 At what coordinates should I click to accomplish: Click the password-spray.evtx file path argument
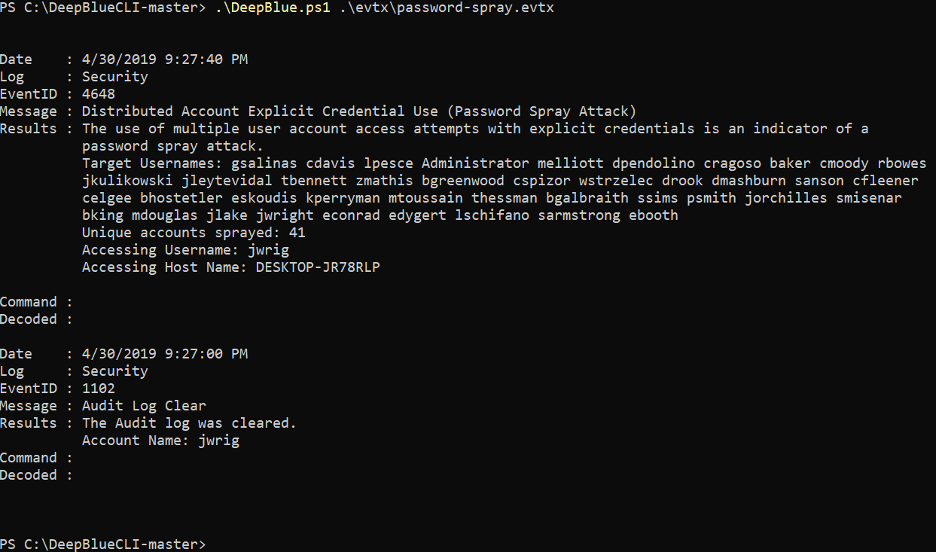(x=447, y=8)
